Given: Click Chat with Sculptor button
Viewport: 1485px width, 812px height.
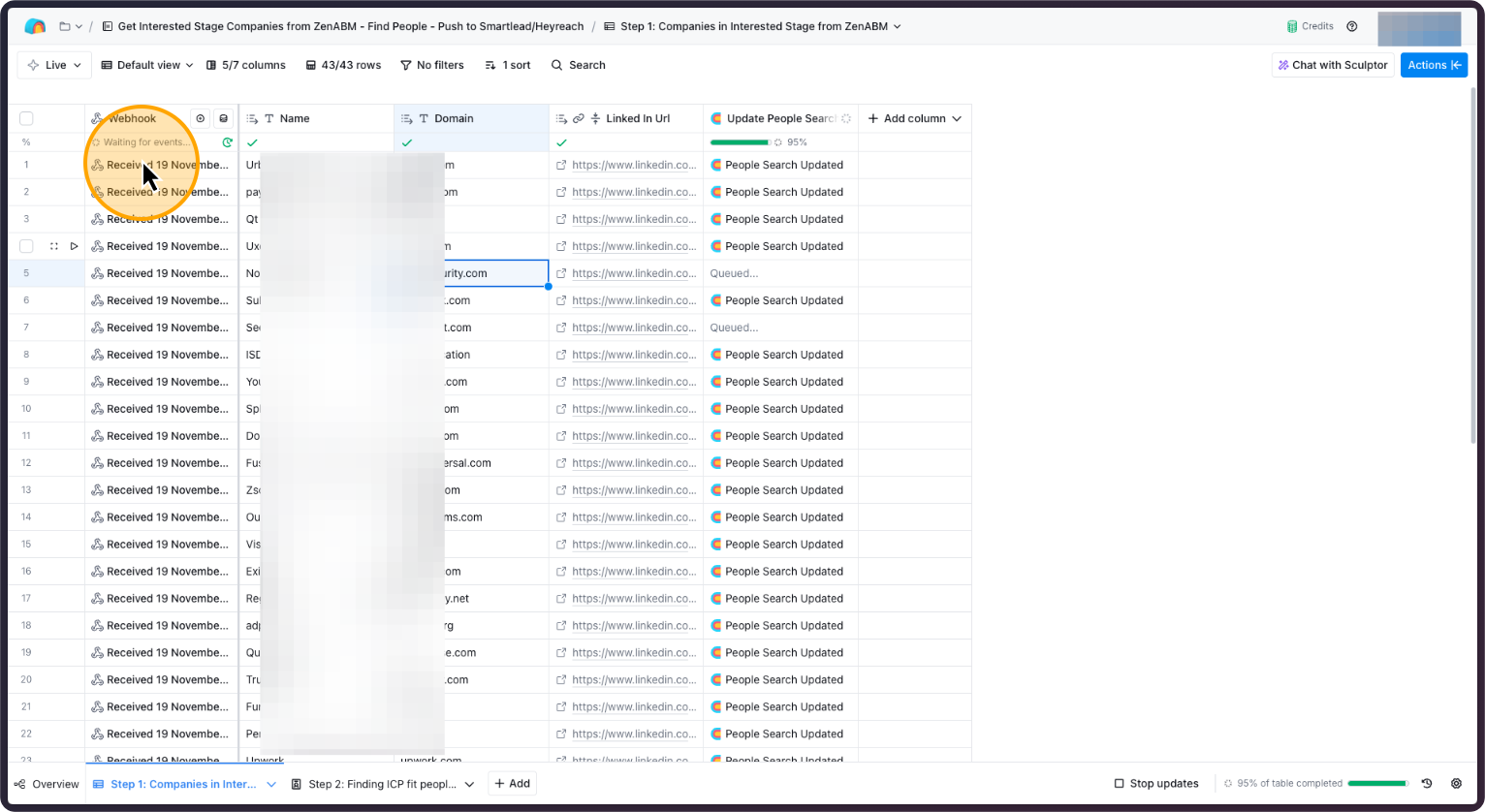Looking at the screenshot, I should tap(1333, 65).
